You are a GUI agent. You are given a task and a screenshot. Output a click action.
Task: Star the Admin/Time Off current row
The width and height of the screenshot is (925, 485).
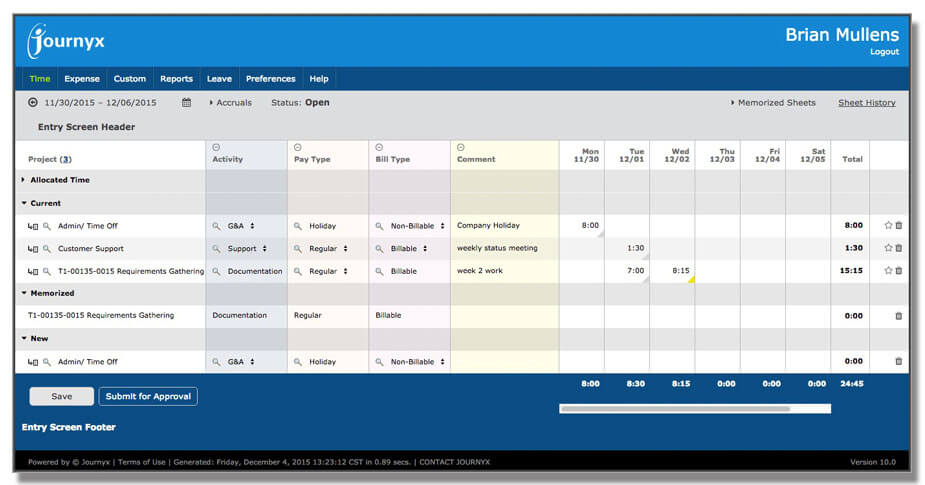coord(888,225)
